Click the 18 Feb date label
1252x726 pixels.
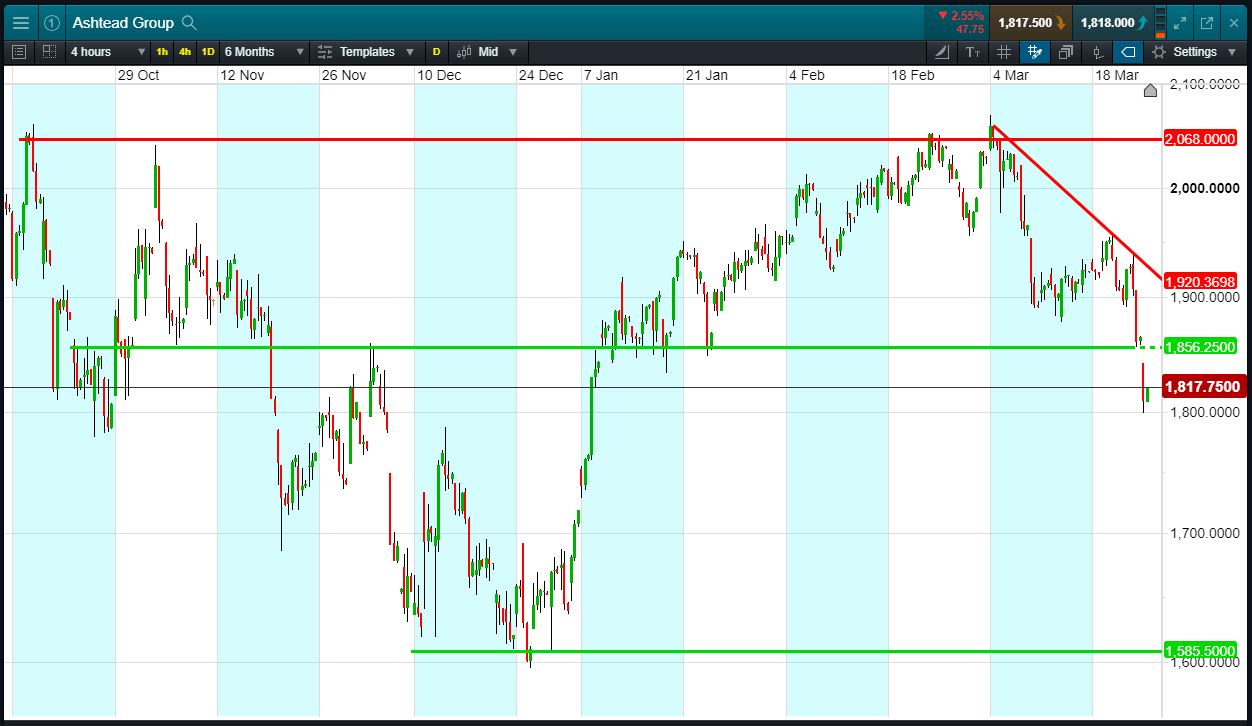coord(913,75)
